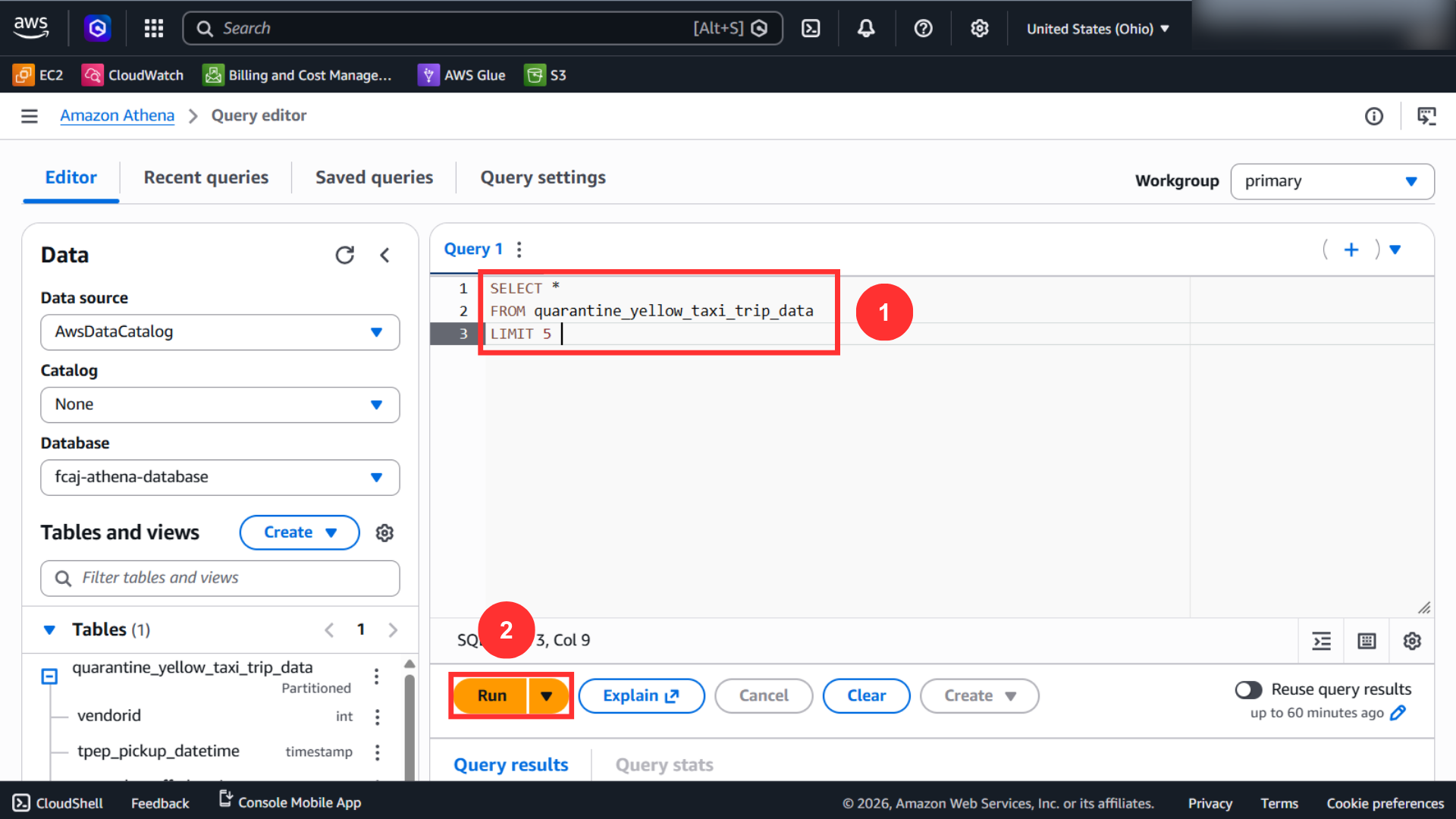Open actions menu for quarantine_yellow_taxi_trip_data table
The image size is (1456, 819).
(376, 676)
